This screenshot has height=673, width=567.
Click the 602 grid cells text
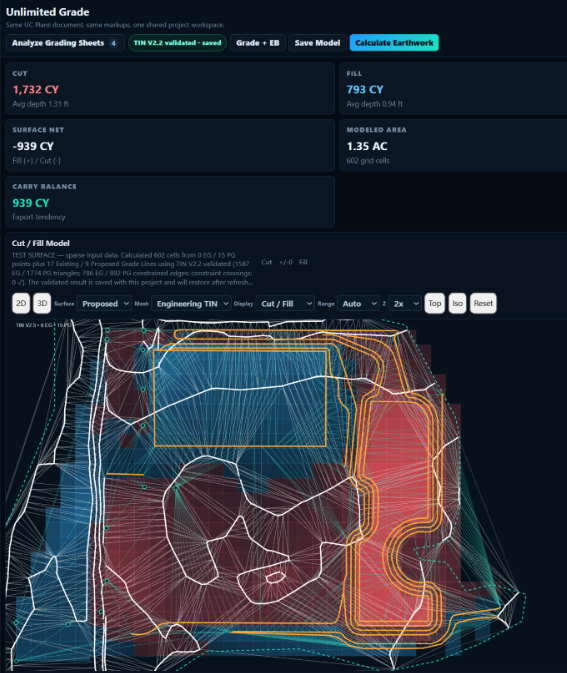368,161
